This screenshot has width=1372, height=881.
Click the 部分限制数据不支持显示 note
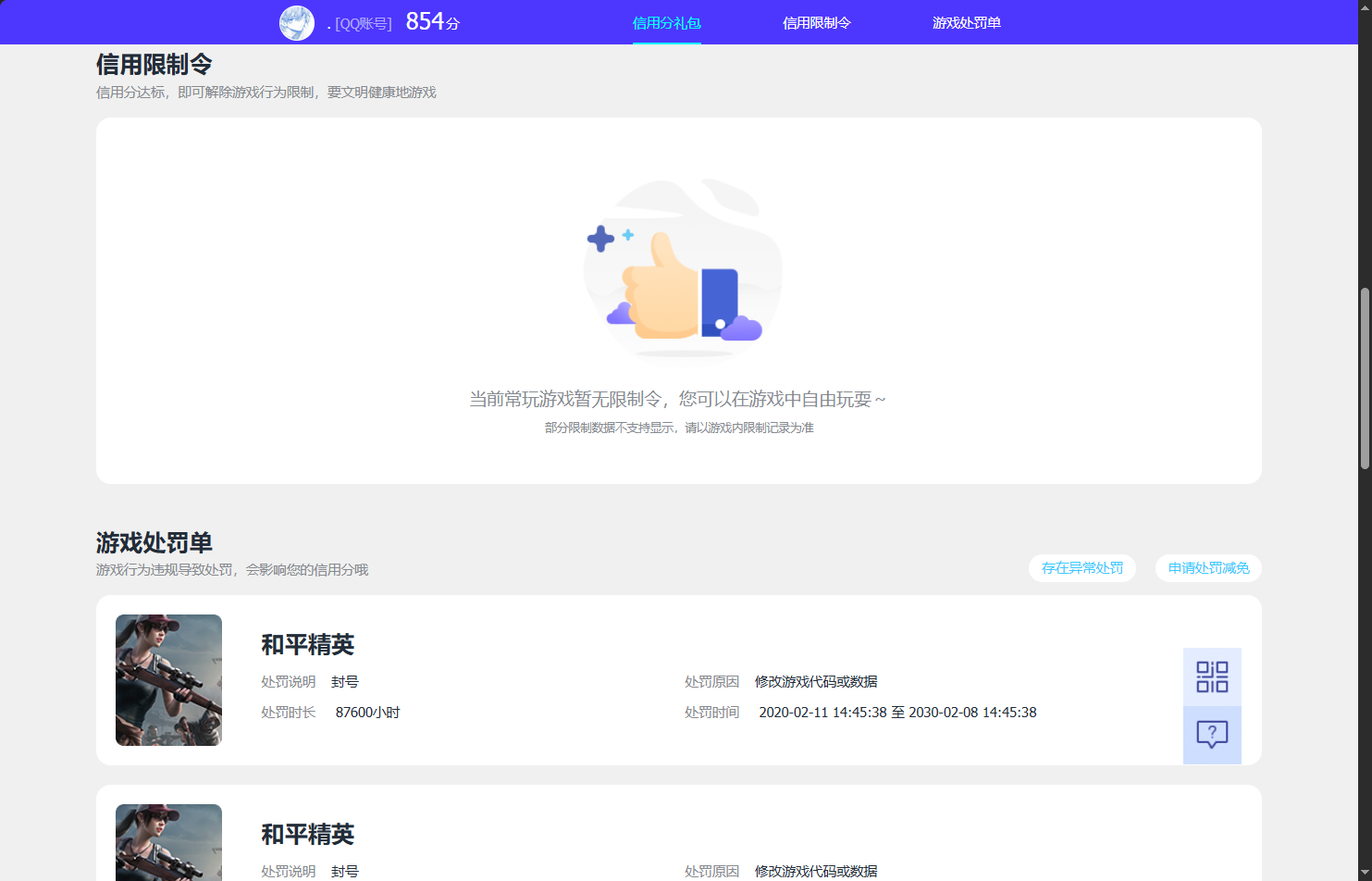[x=679, y=428]
